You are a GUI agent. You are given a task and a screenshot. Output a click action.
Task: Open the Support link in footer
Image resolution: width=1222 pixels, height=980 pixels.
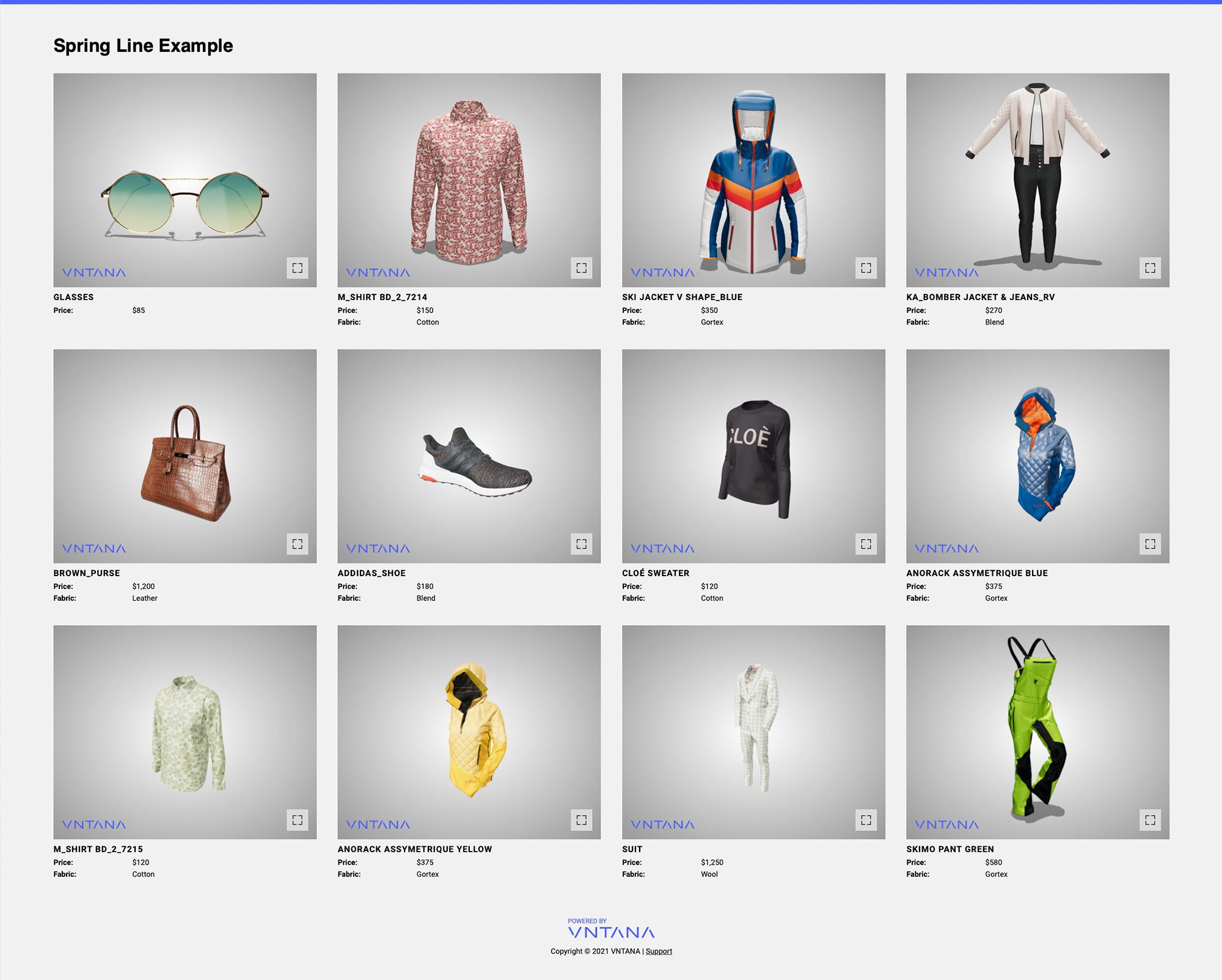(x=659, y=951)
